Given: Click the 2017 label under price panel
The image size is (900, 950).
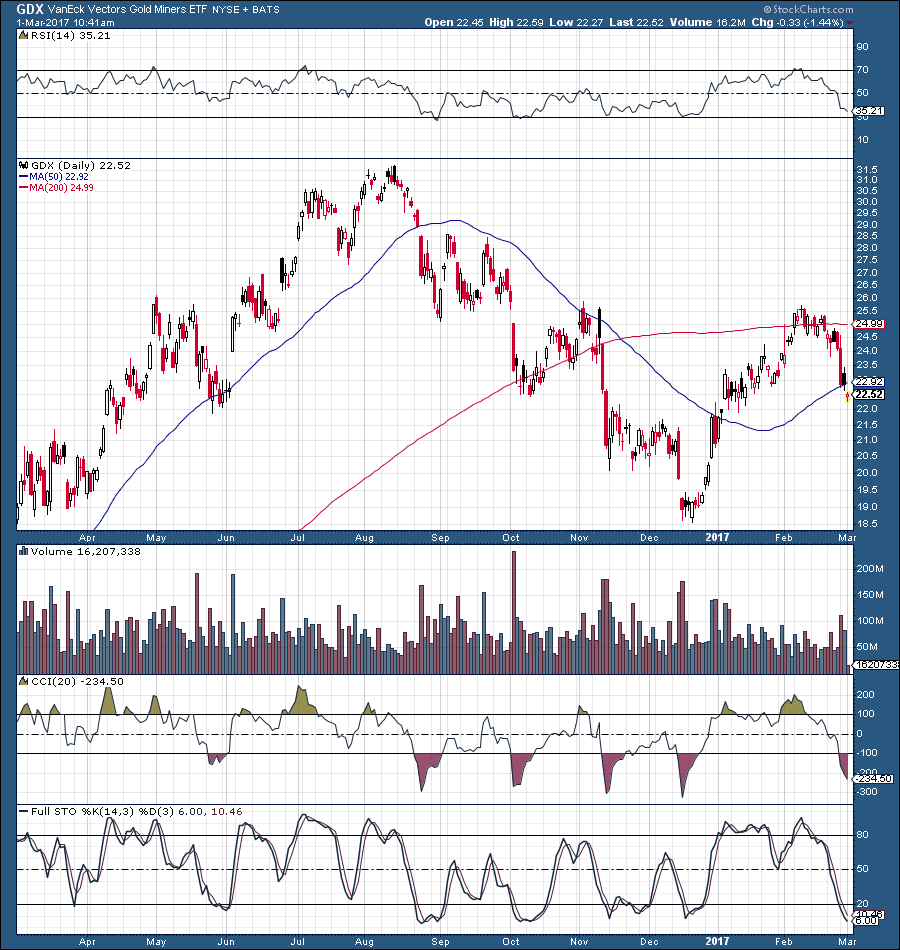Looking at the screenshot, I should (x=717, y=537).
